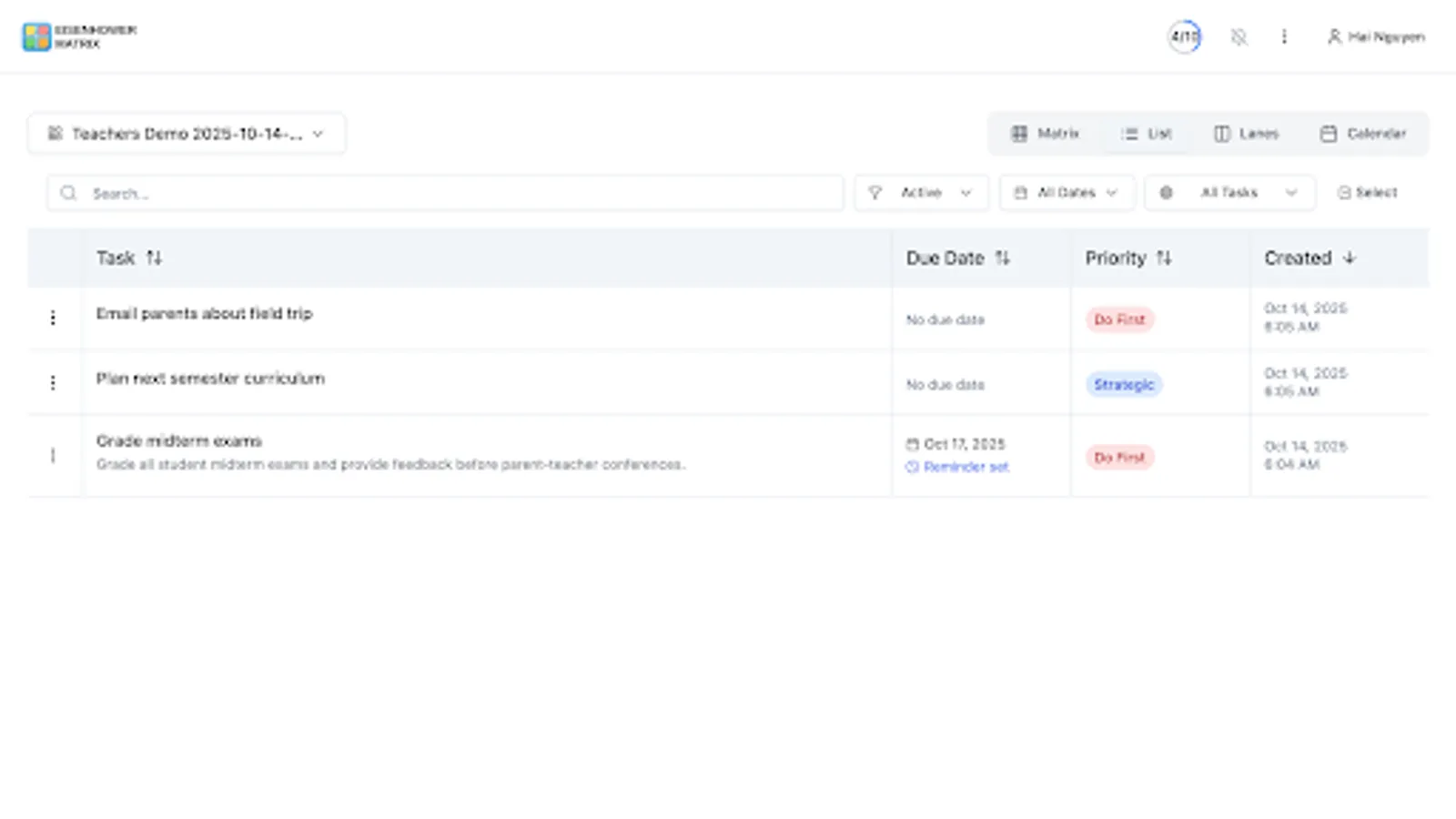Show the Grade midterm exams task menu
This screenshot has width=1456, height=819.
pyautogui.click(x=54, y=455)
